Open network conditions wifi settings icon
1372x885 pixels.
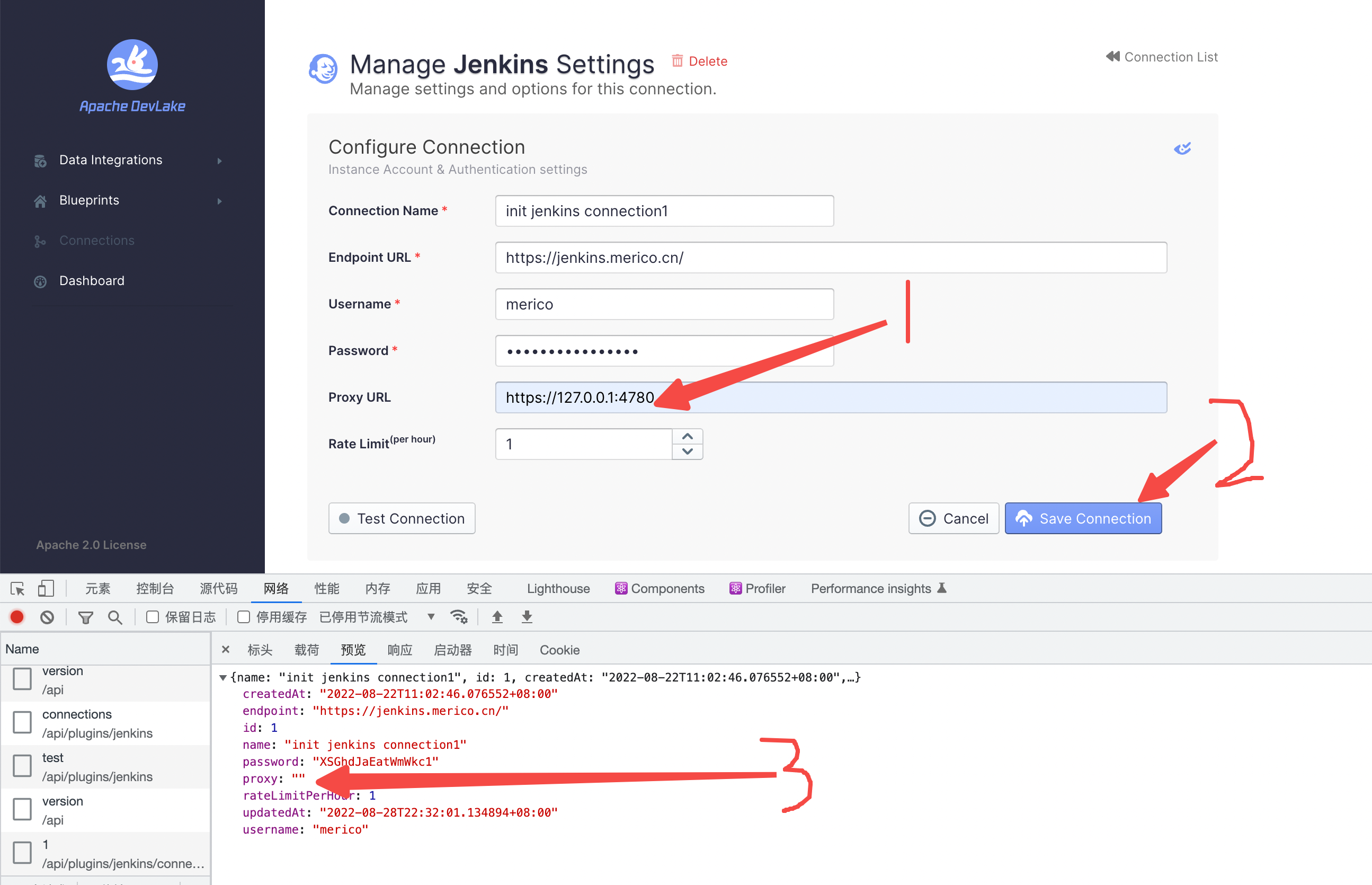point(459,617)
